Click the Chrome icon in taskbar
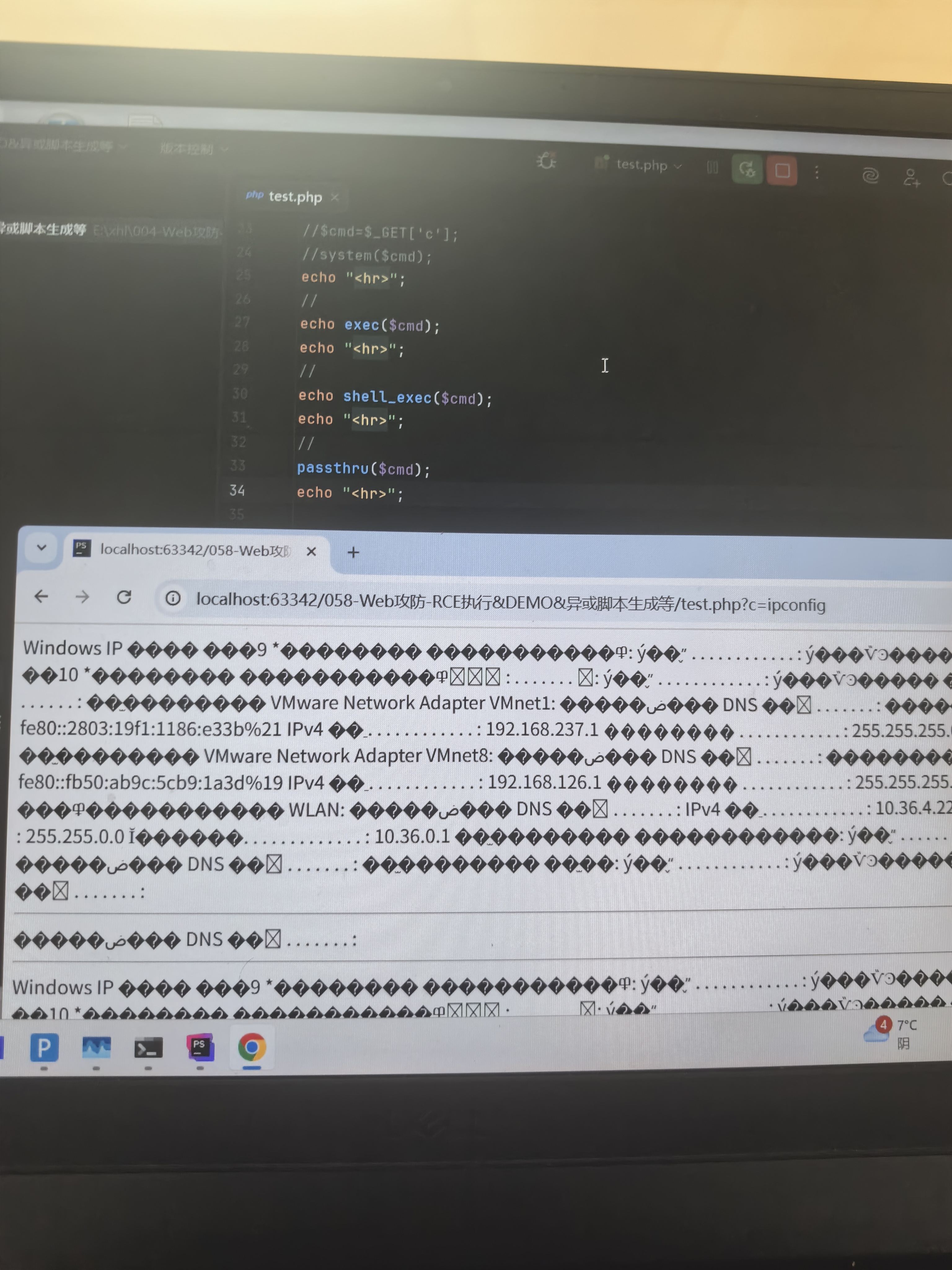This screenshot has height=1270, width=952. 252,1047
